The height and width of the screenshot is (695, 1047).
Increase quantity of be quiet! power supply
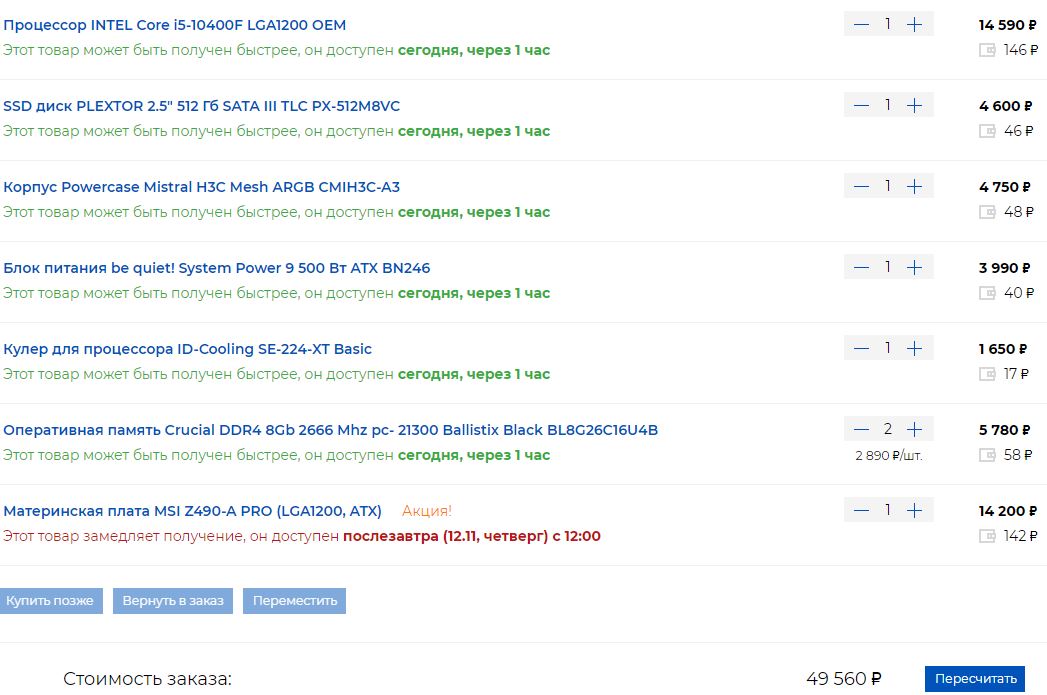(914, 268)
